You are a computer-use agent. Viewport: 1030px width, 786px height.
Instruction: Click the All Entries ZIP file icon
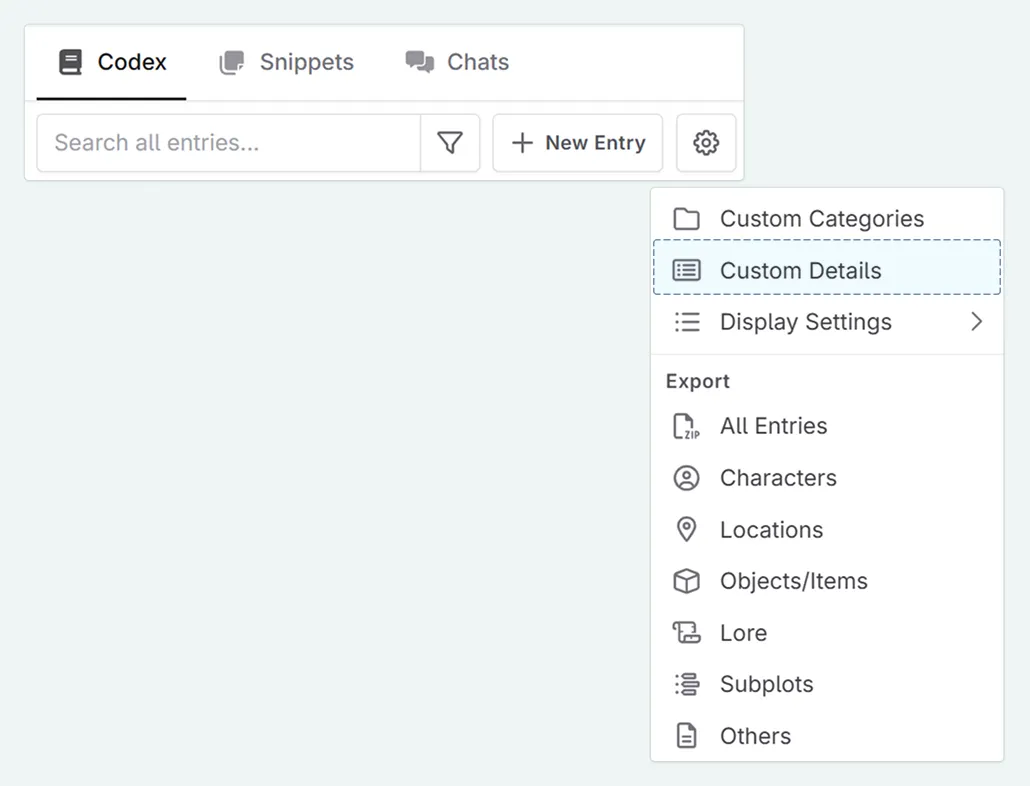[686, 427]
